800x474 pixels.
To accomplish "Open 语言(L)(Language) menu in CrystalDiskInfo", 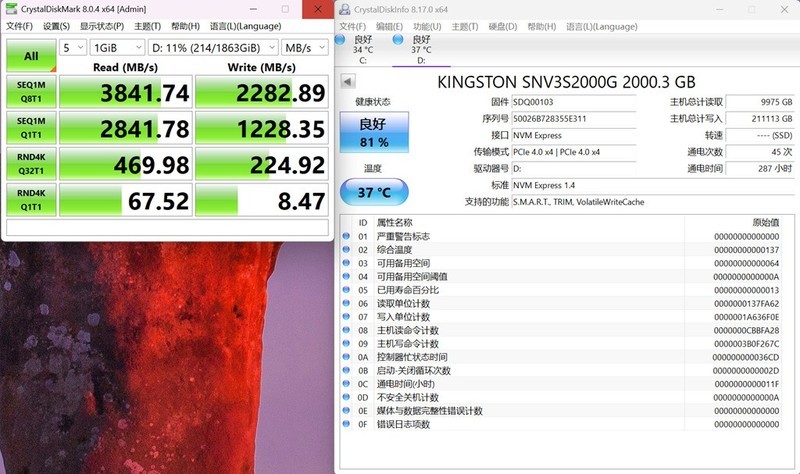I will 602,27.
